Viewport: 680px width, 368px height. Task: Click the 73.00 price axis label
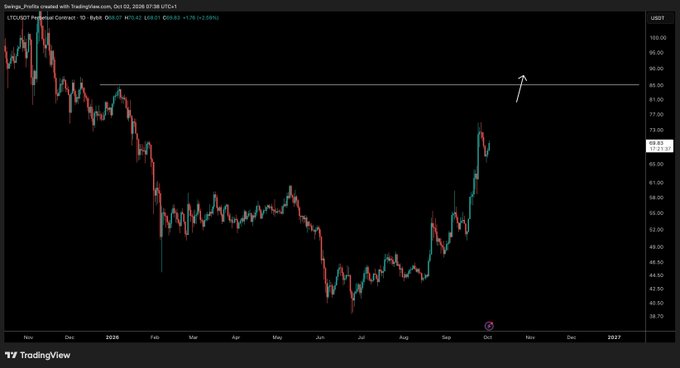click(657, 130)
